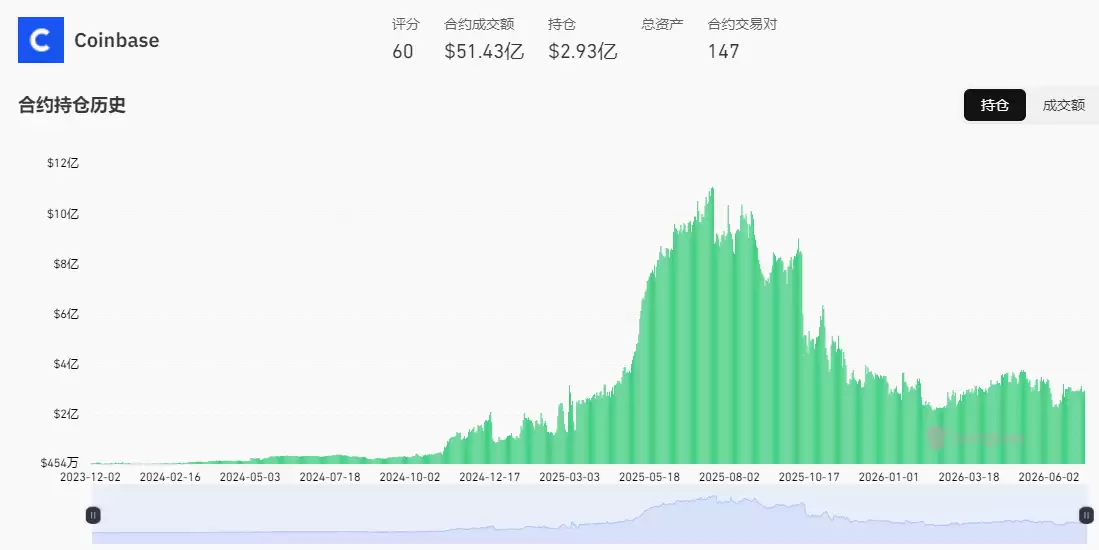Screen dimensions: 1099x550
Task: Click the 合约持仓历史 heading
Action: [x=72, y=105]
